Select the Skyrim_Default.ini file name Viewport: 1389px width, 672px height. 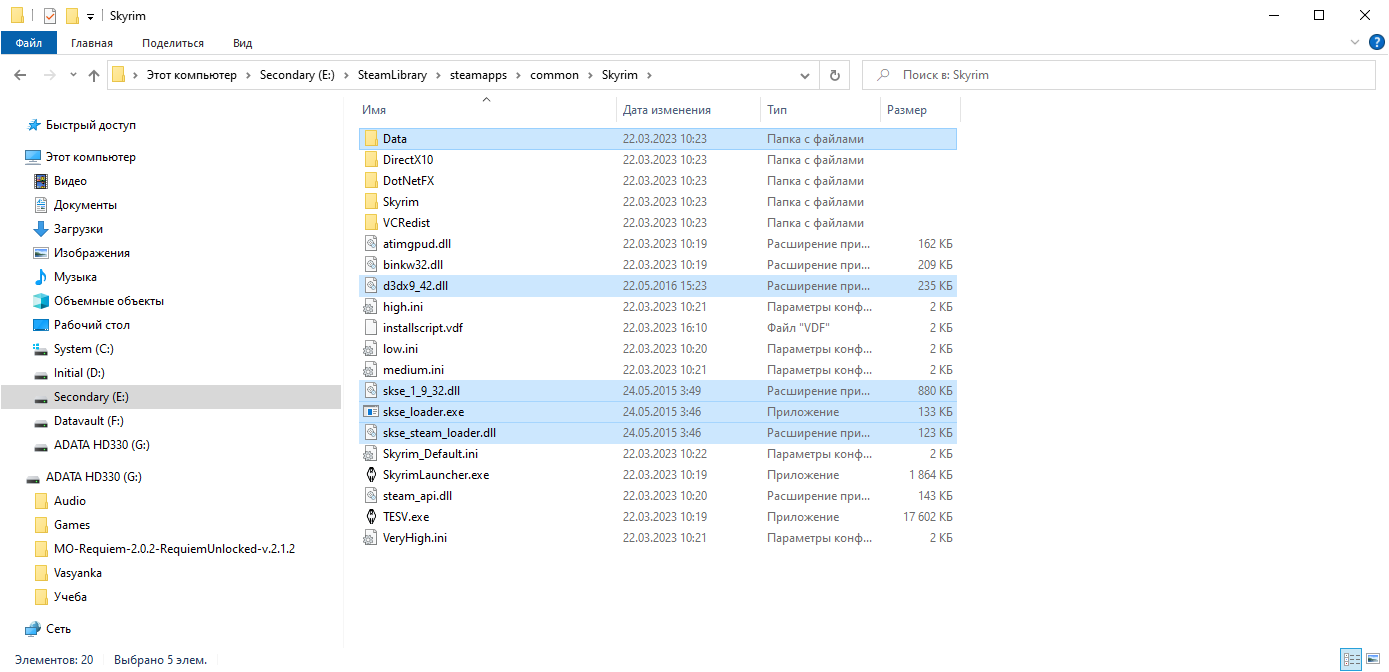(x=430, y=454)
